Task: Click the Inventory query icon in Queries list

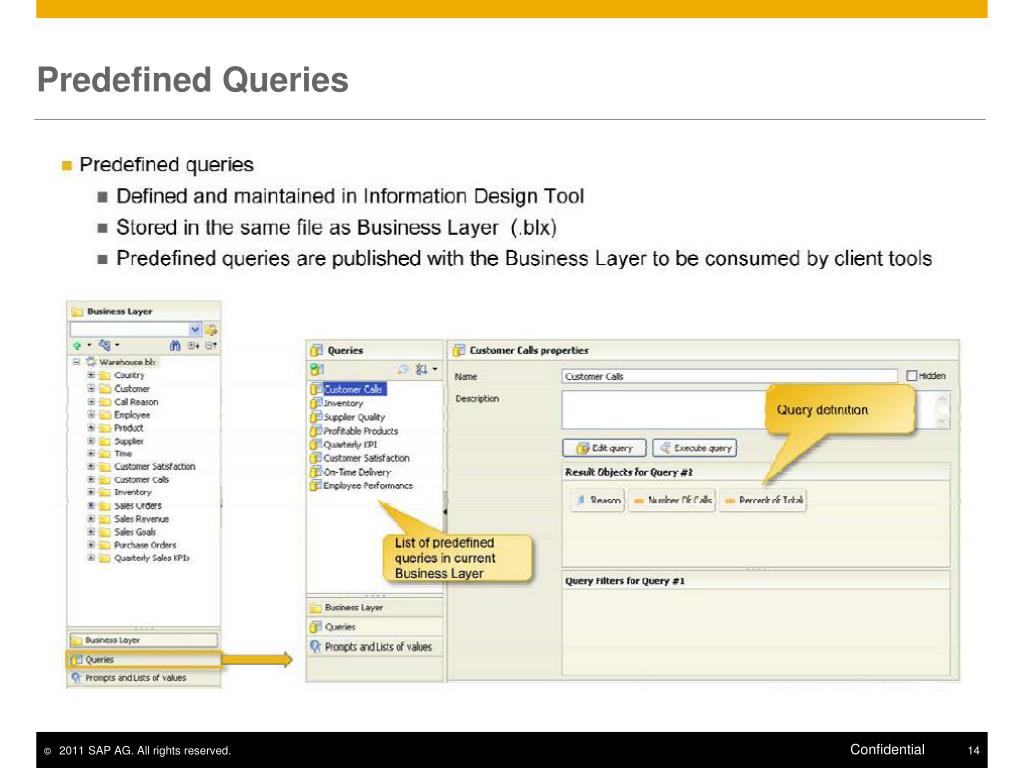Action: coord(316,403)
